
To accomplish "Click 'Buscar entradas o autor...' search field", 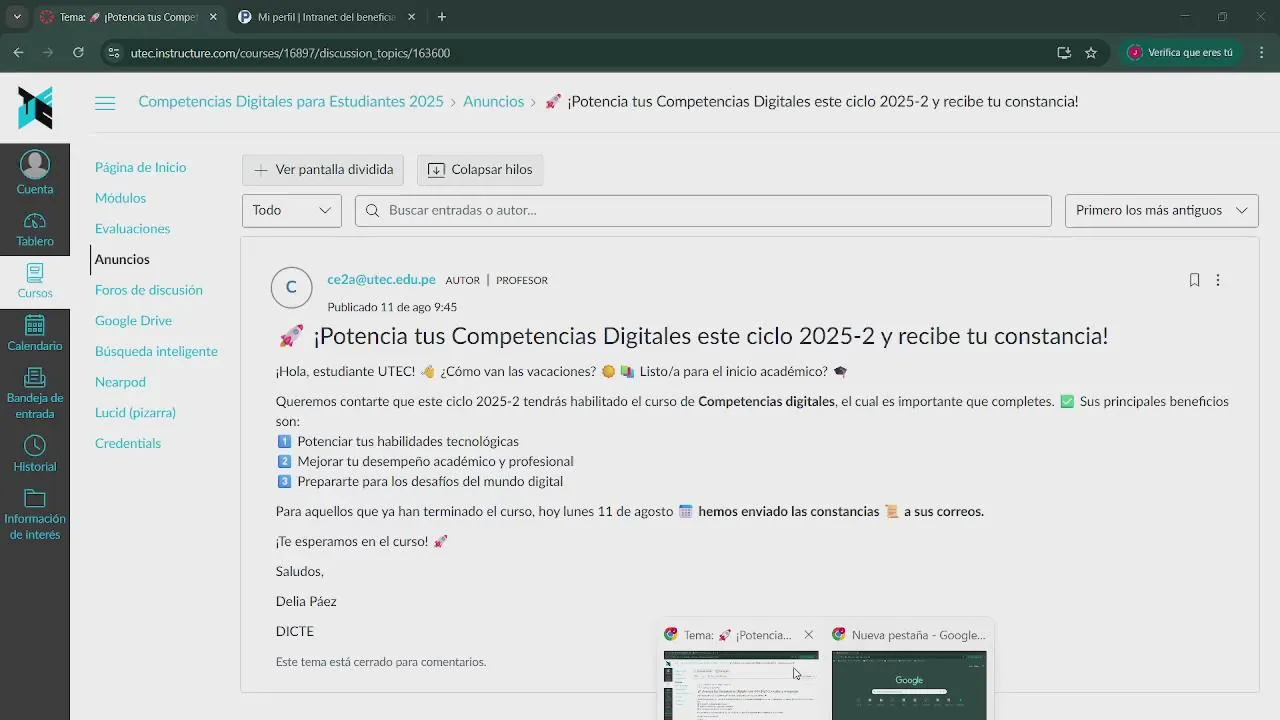I will [x=703, y=210].
